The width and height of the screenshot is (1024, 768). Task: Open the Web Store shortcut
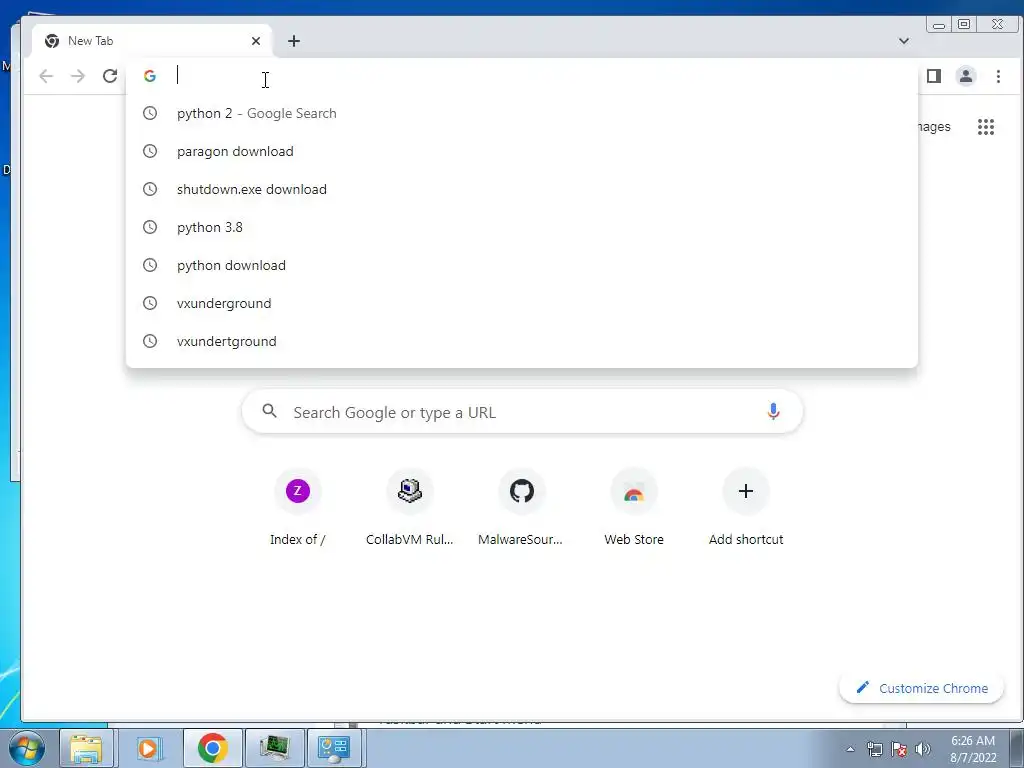(633, 507)
